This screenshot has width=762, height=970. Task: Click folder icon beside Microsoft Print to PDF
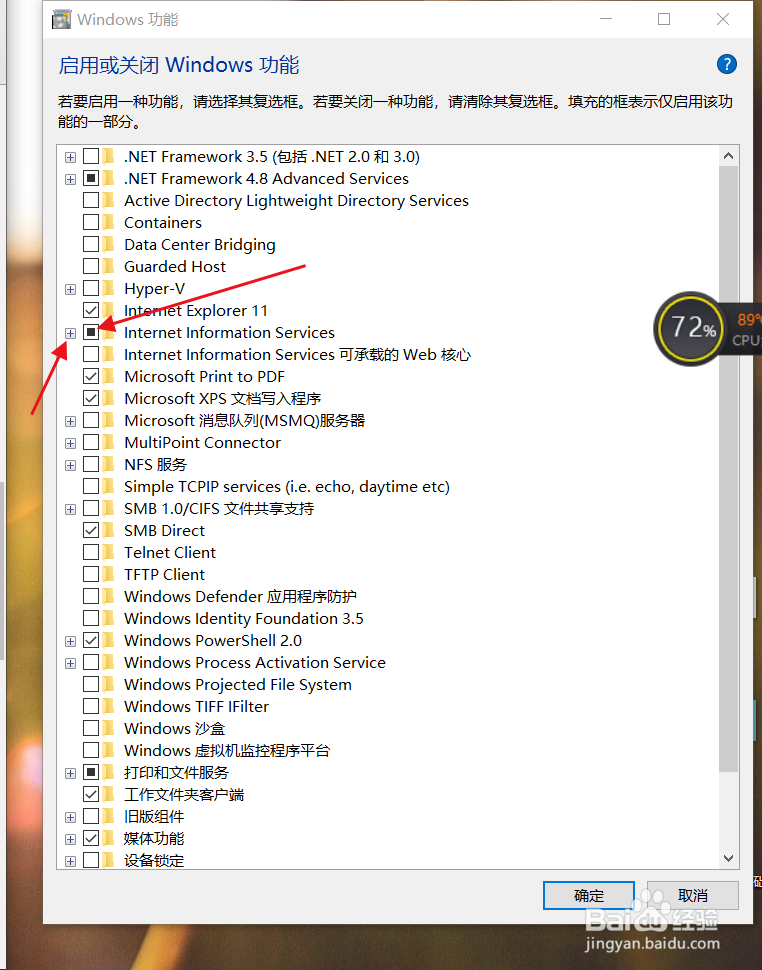tap(109, 376)
